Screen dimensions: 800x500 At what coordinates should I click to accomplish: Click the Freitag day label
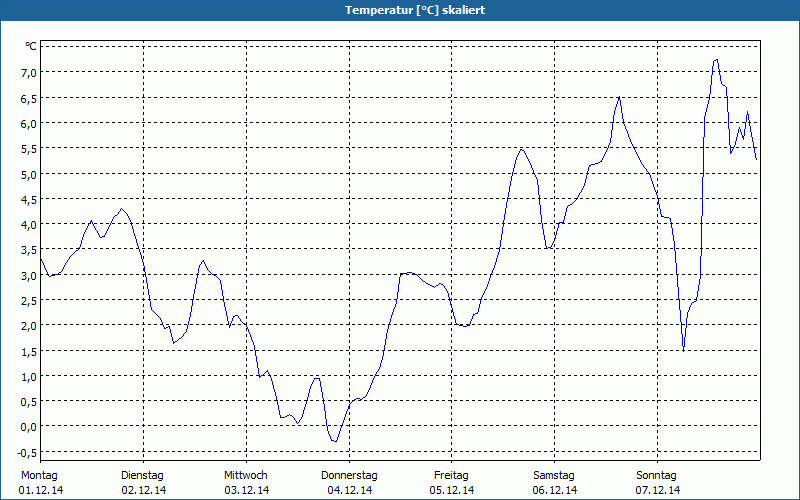coord(451,475)
